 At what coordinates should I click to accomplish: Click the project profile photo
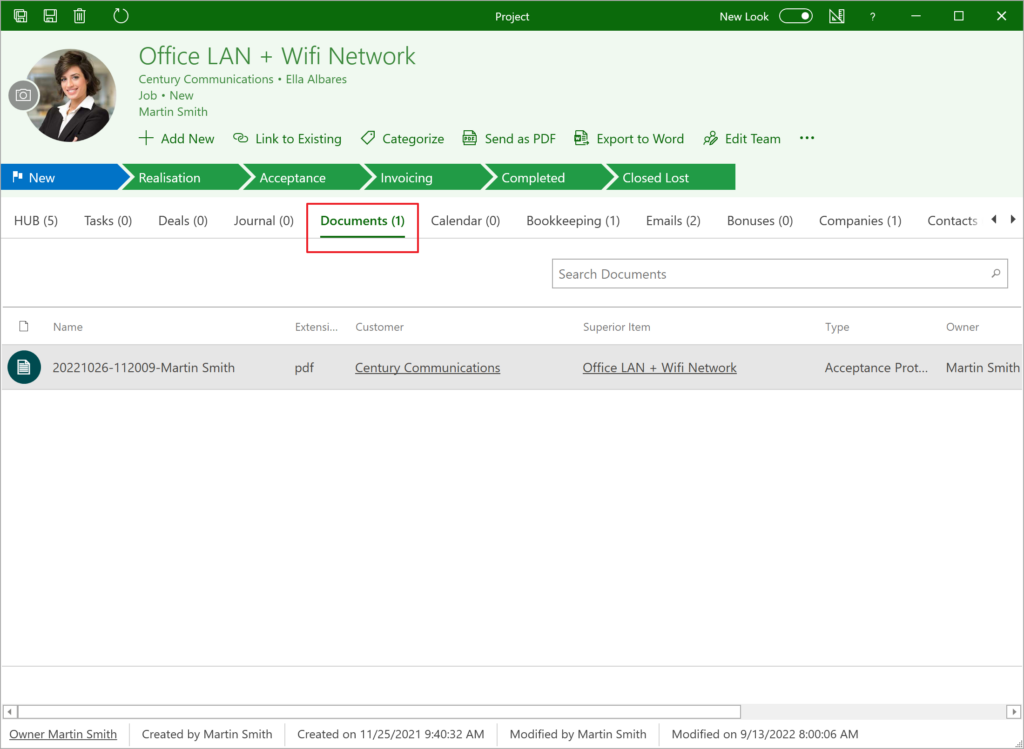(x=72, y=95)
